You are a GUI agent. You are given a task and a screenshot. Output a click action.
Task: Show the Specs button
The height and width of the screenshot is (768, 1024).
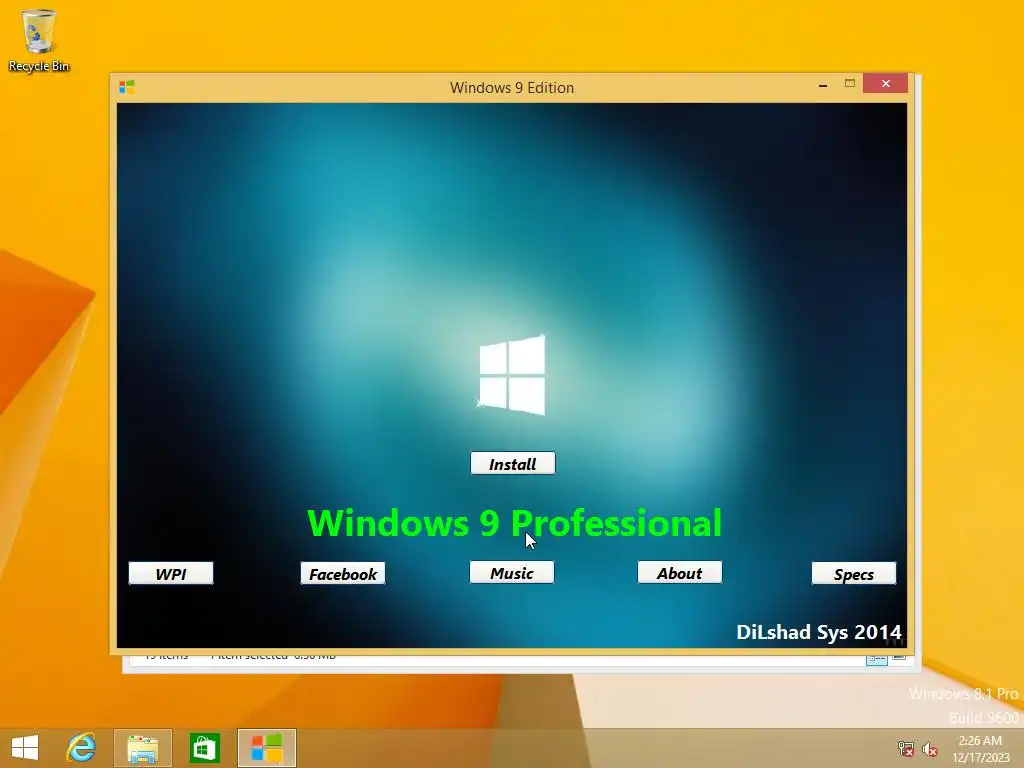click(854, 573)
